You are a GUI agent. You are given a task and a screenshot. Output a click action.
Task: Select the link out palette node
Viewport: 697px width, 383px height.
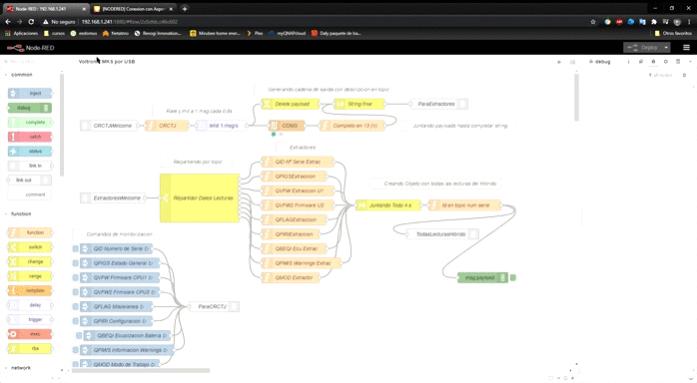30,180
